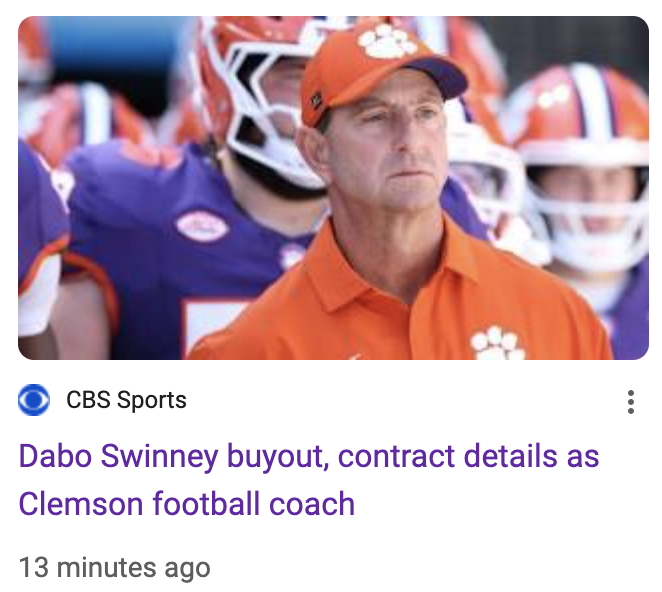Click the CBS Sports source name

[126, 400]
